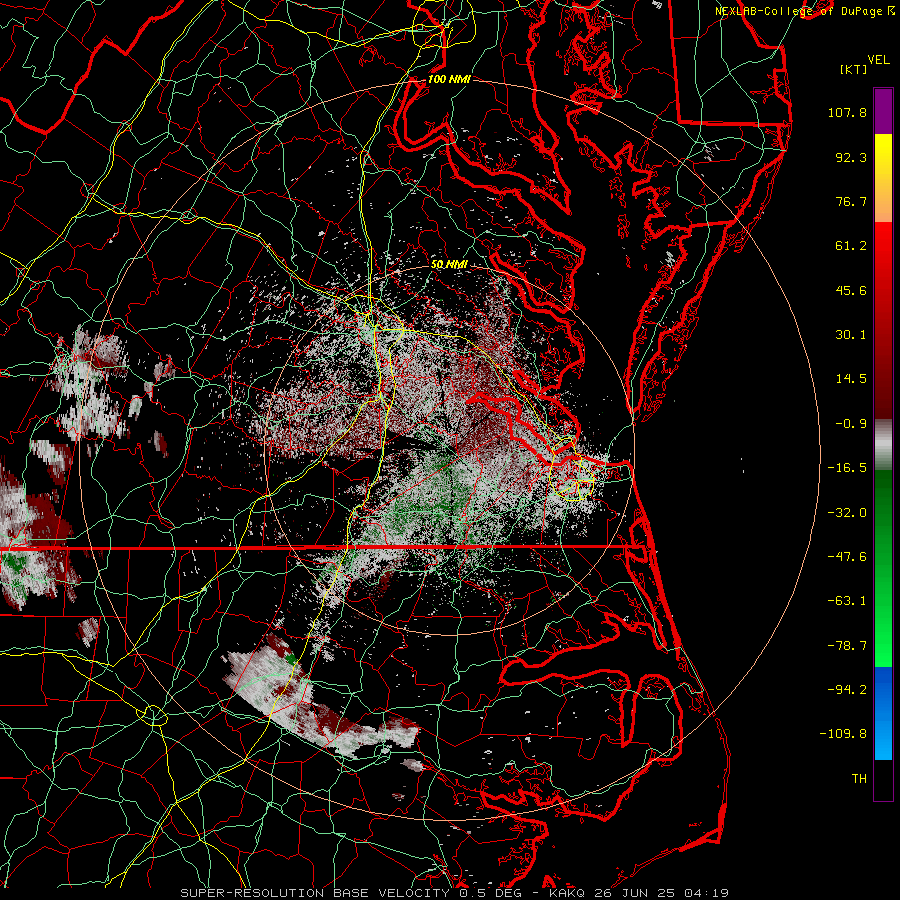Viewport: 900px width, 900px height.
Task: Select the -78.7 legend value
Action: click(x=847, y=646)
